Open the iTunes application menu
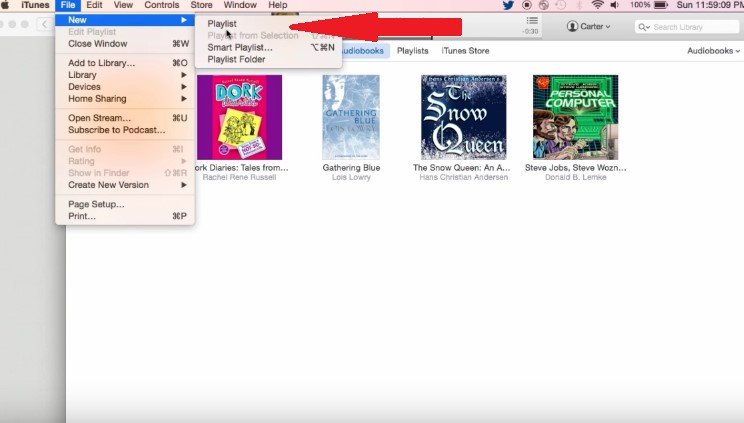The height and width of the screenshot is (423, 744). coord(35,5)
